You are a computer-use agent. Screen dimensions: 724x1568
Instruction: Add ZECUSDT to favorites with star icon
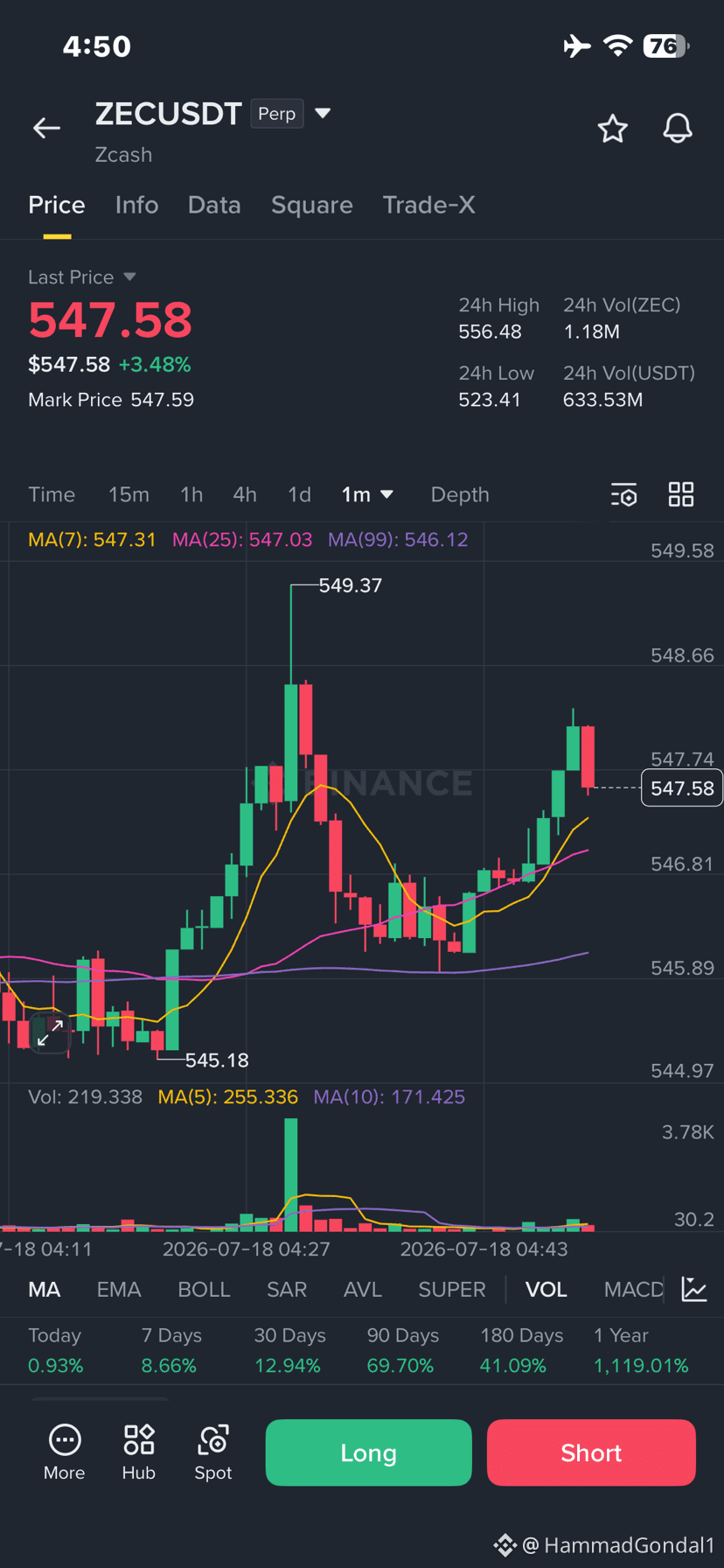tap(612, 129)
